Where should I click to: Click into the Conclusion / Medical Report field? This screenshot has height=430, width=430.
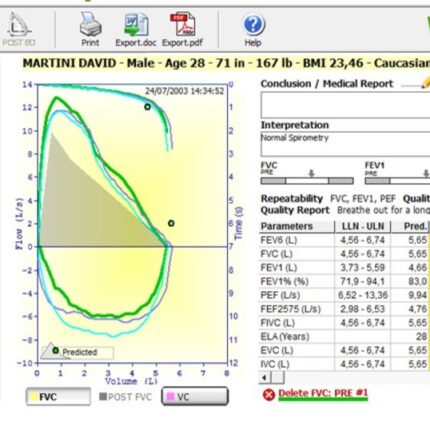tap(345, 105)
